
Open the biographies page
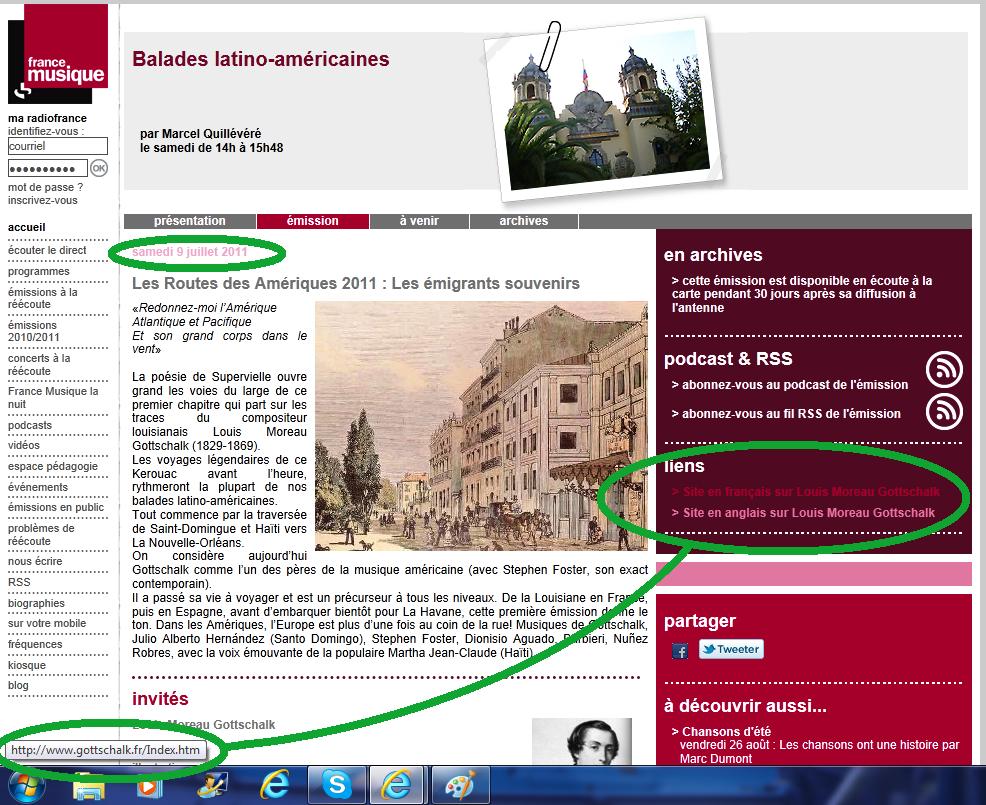coord(36,603)
